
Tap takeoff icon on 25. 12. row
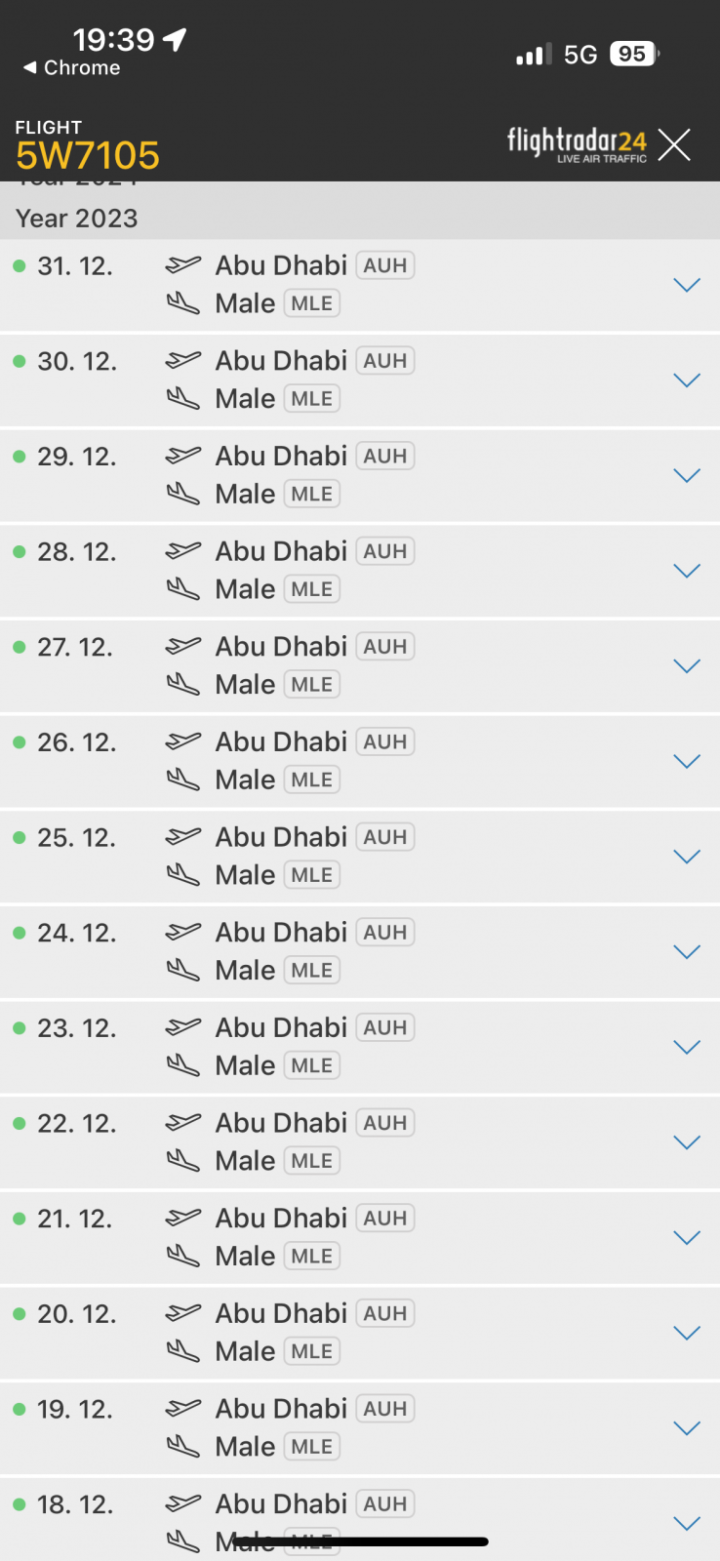tap(182, 836)
